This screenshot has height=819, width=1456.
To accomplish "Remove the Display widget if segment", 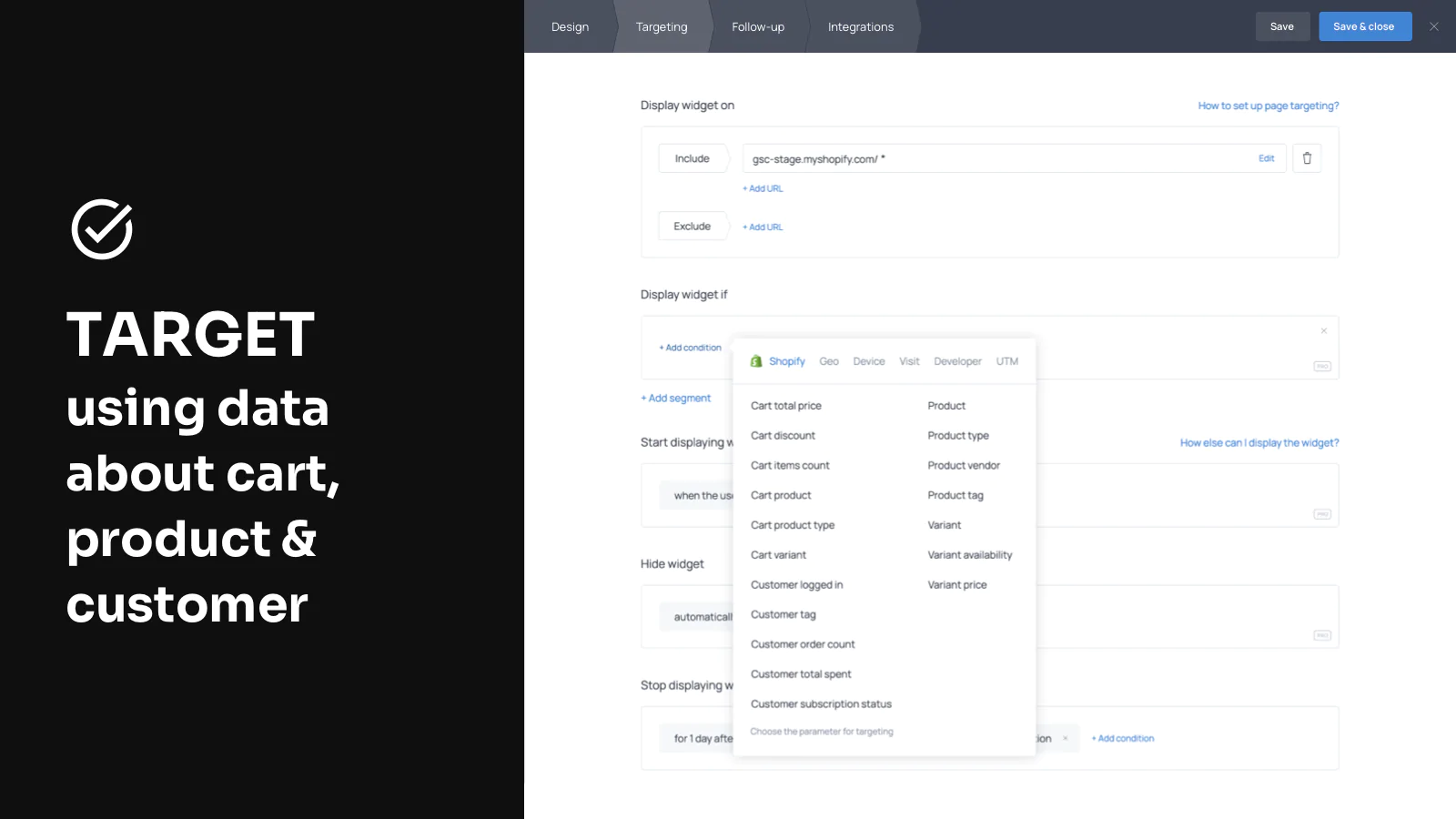I will pyautogui.click(x=1323, y=331).
